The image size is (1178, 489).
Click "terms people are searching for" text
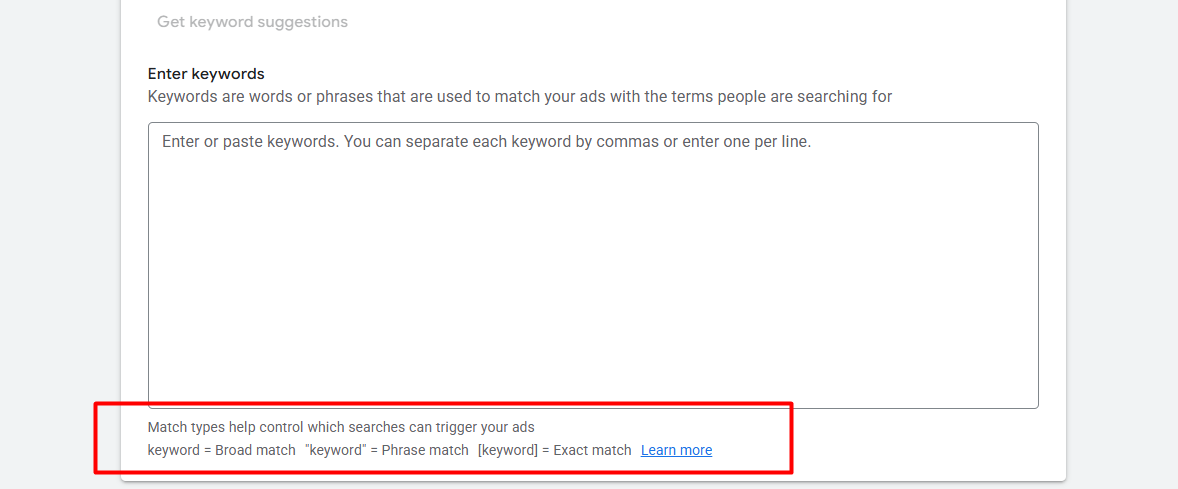pyautogui.click(x=781, y=97)
